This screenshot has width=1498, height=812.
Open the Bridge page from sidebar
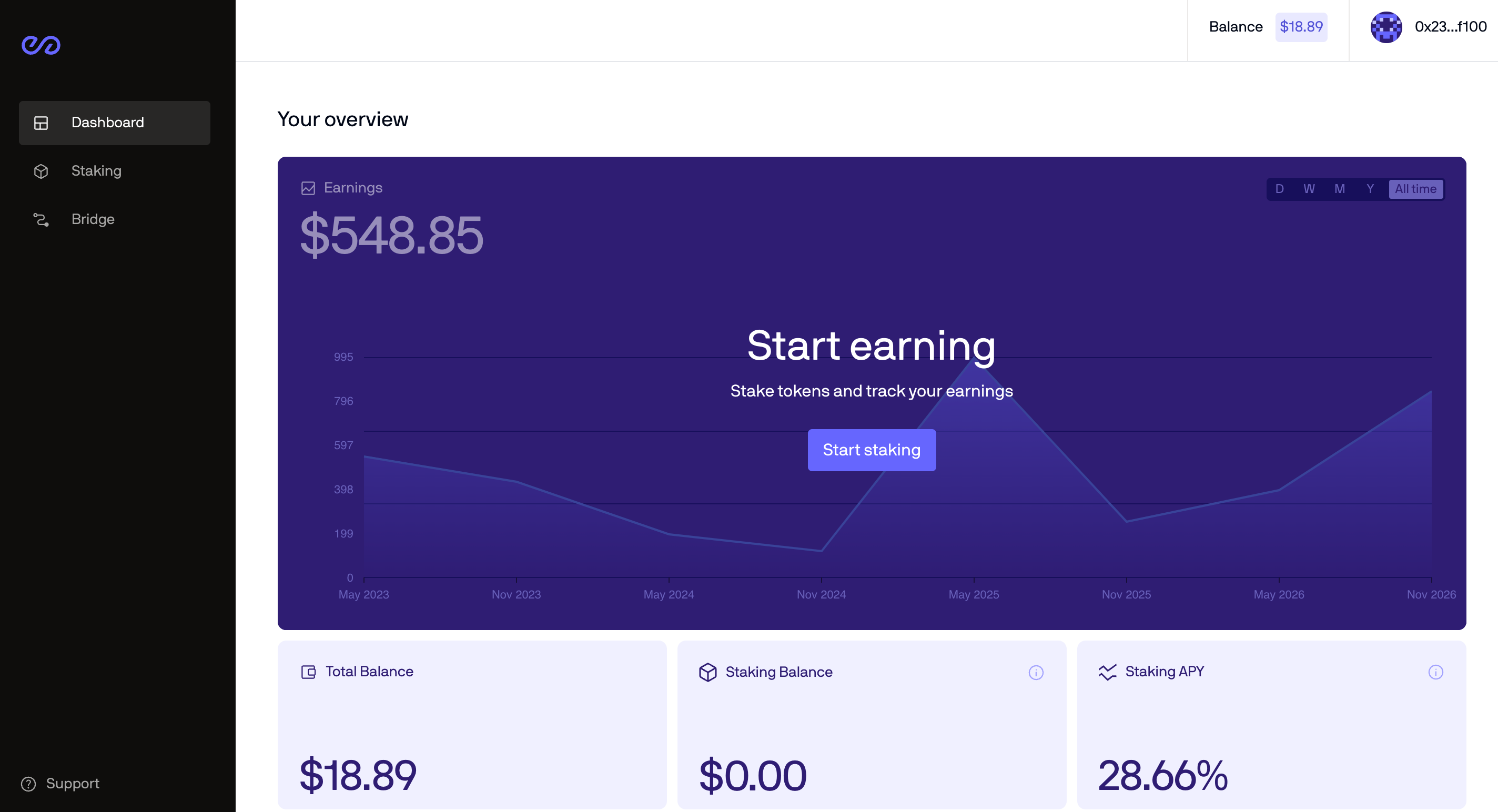click(93, 219)
